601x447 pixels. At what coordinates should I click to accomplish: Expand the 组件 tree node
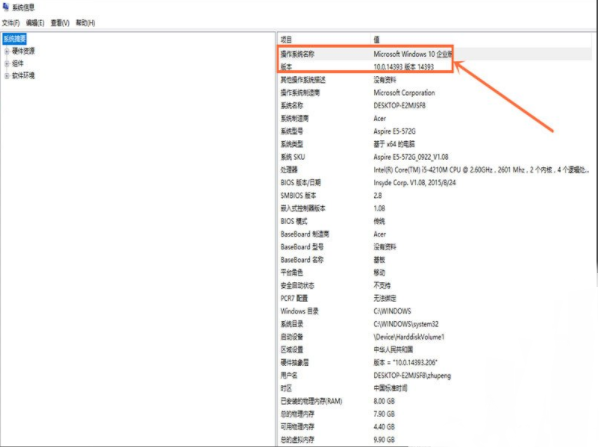pos(6,62)
